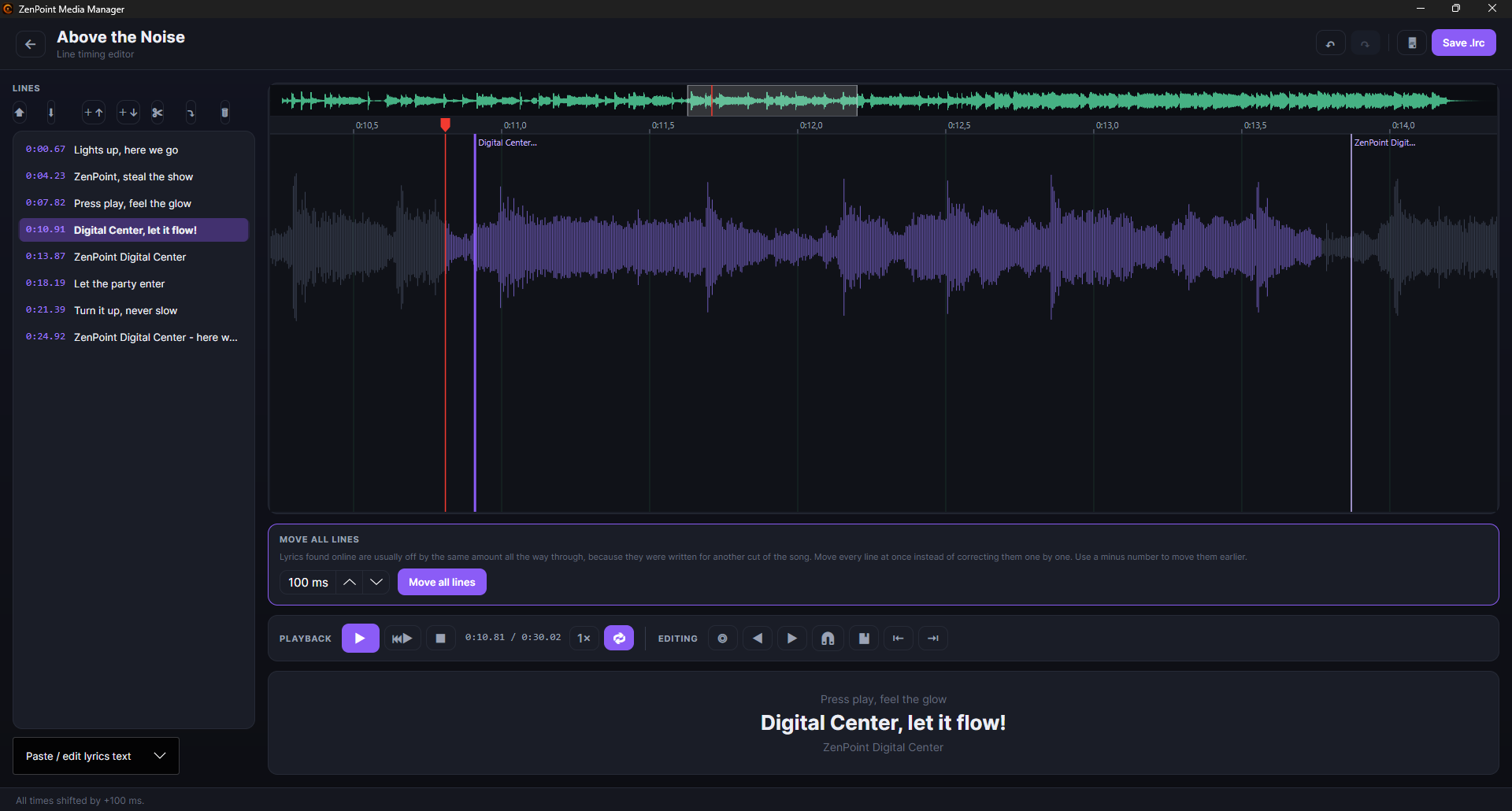Delete the selected line with trash icon
Viewport: 1512px width, 811px height.
click(224, 113)
